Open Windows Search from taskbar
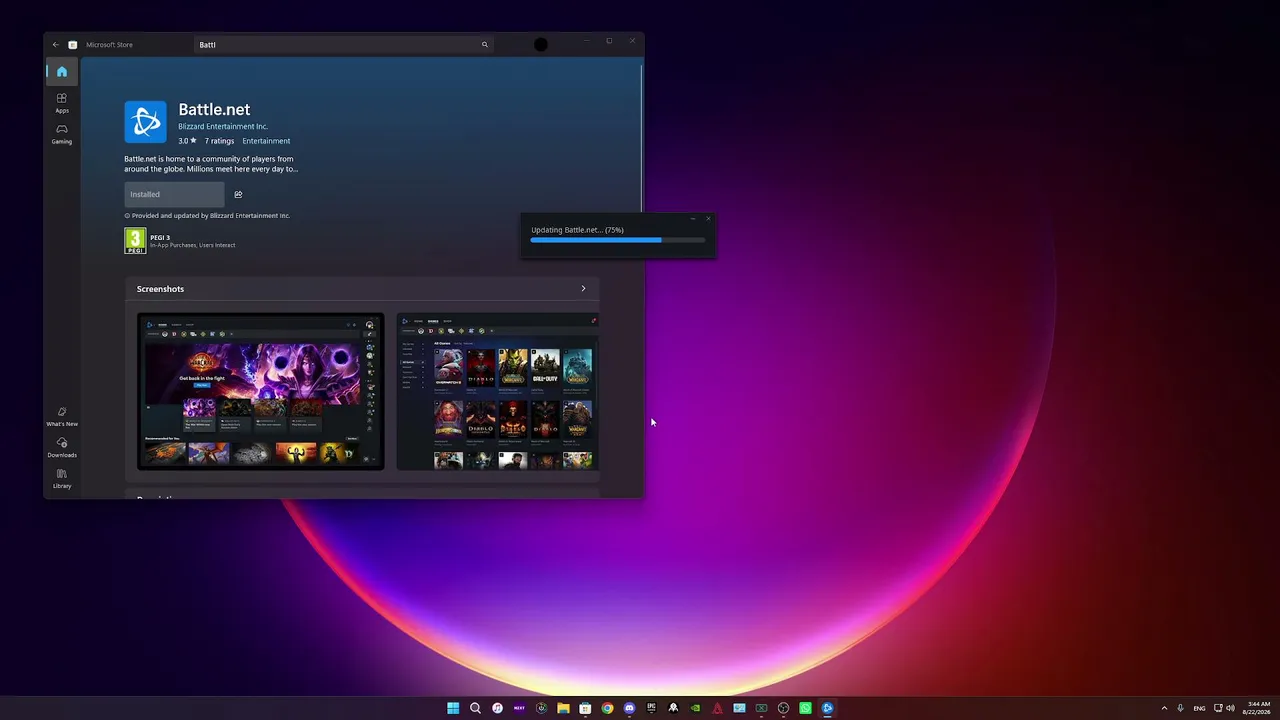This screenshot has width=1280, height=720. [x=475, y=708]
